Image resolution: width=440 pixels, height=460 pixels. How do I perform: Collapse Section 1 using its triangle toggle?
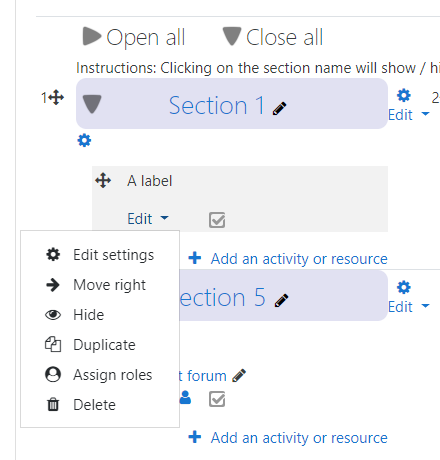coord(92,104)
